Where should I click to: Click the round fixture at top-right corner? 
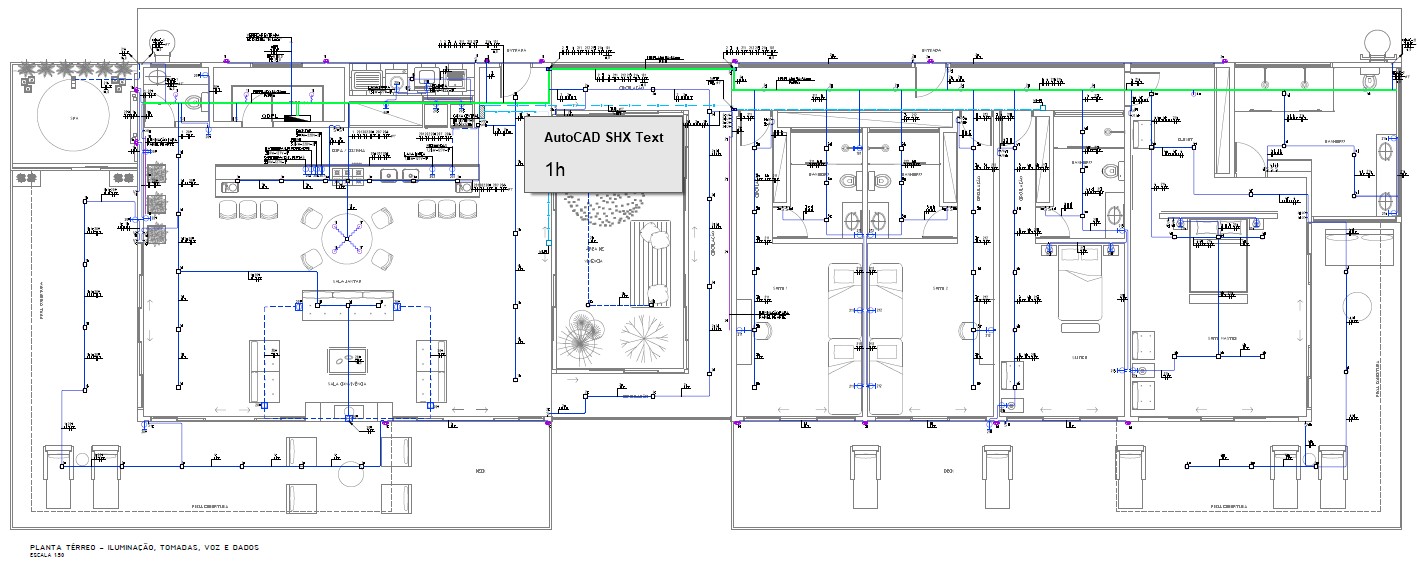tap(1377, 42)
